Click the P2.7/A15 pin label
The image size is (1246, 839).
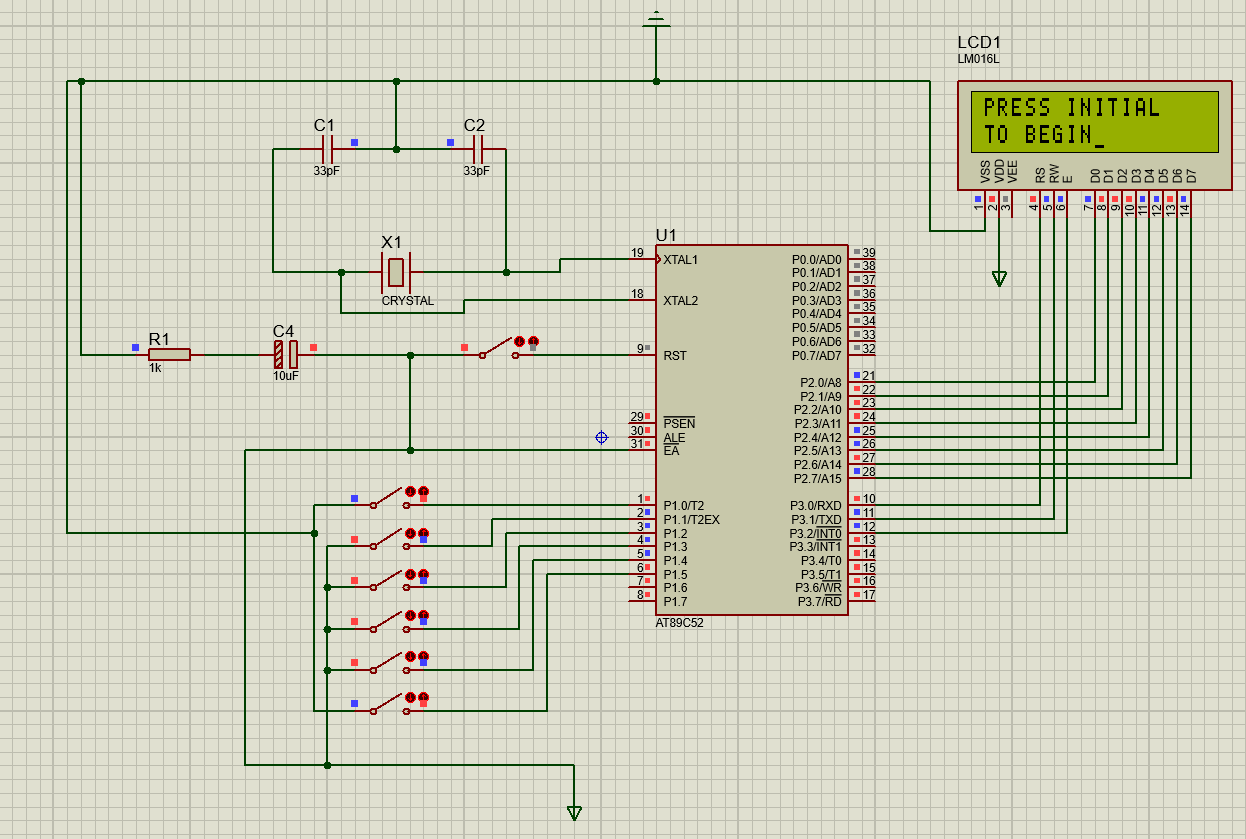[818, 478]
